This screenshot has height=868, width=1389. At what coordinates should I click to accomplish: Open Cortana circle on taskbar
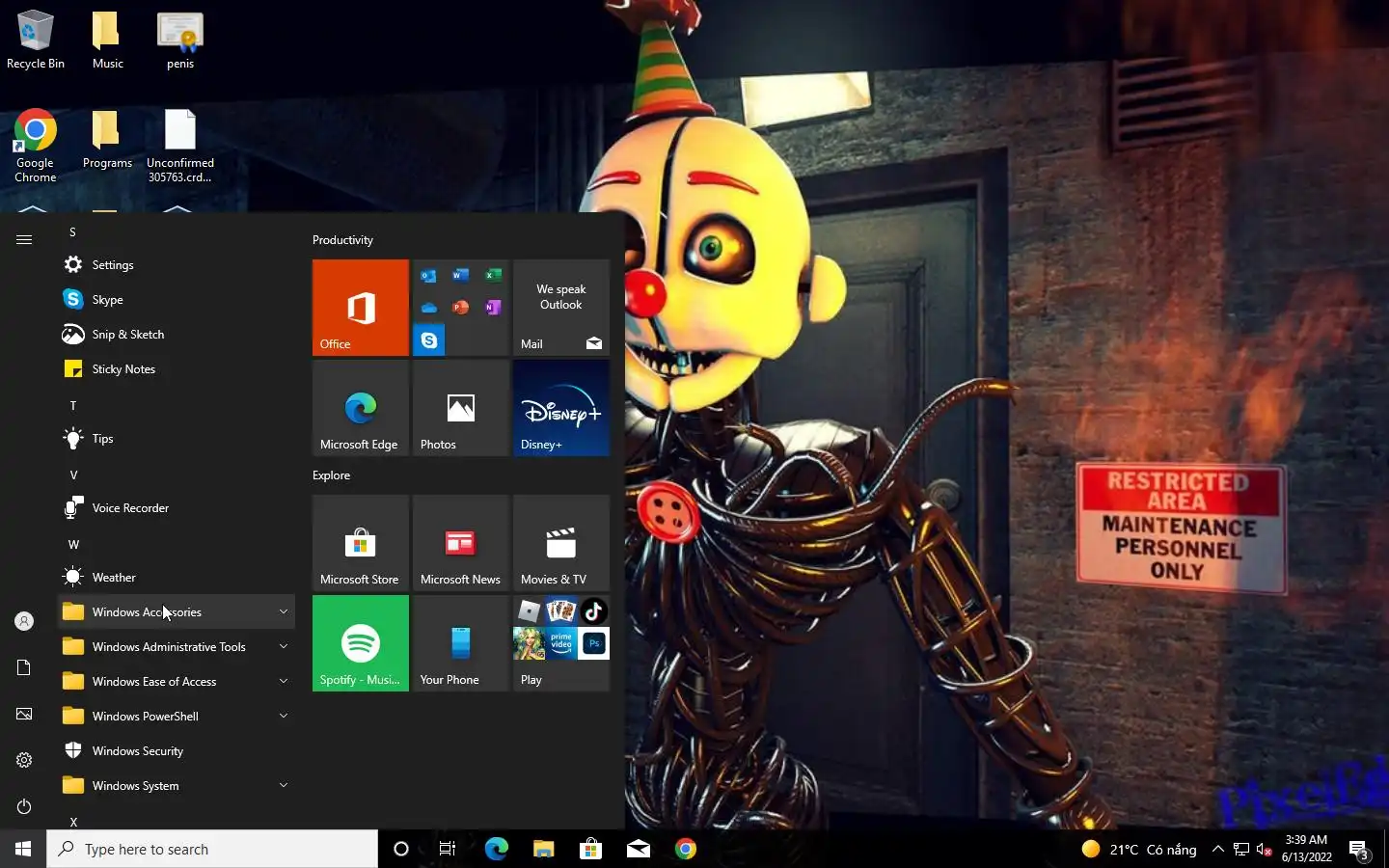(401, 849)
